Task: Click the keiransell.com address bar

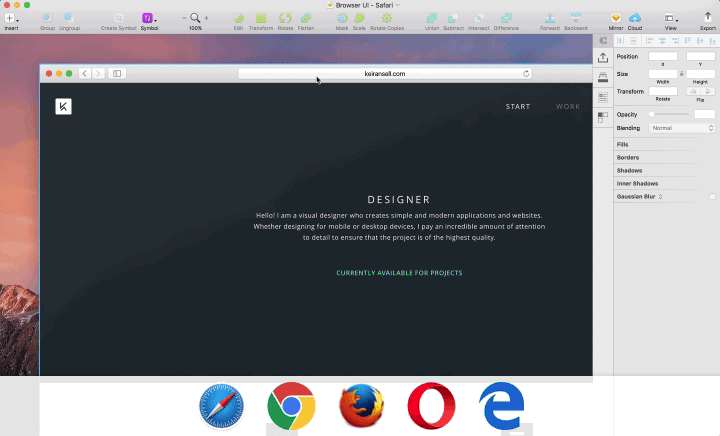Action: point(385,73)
